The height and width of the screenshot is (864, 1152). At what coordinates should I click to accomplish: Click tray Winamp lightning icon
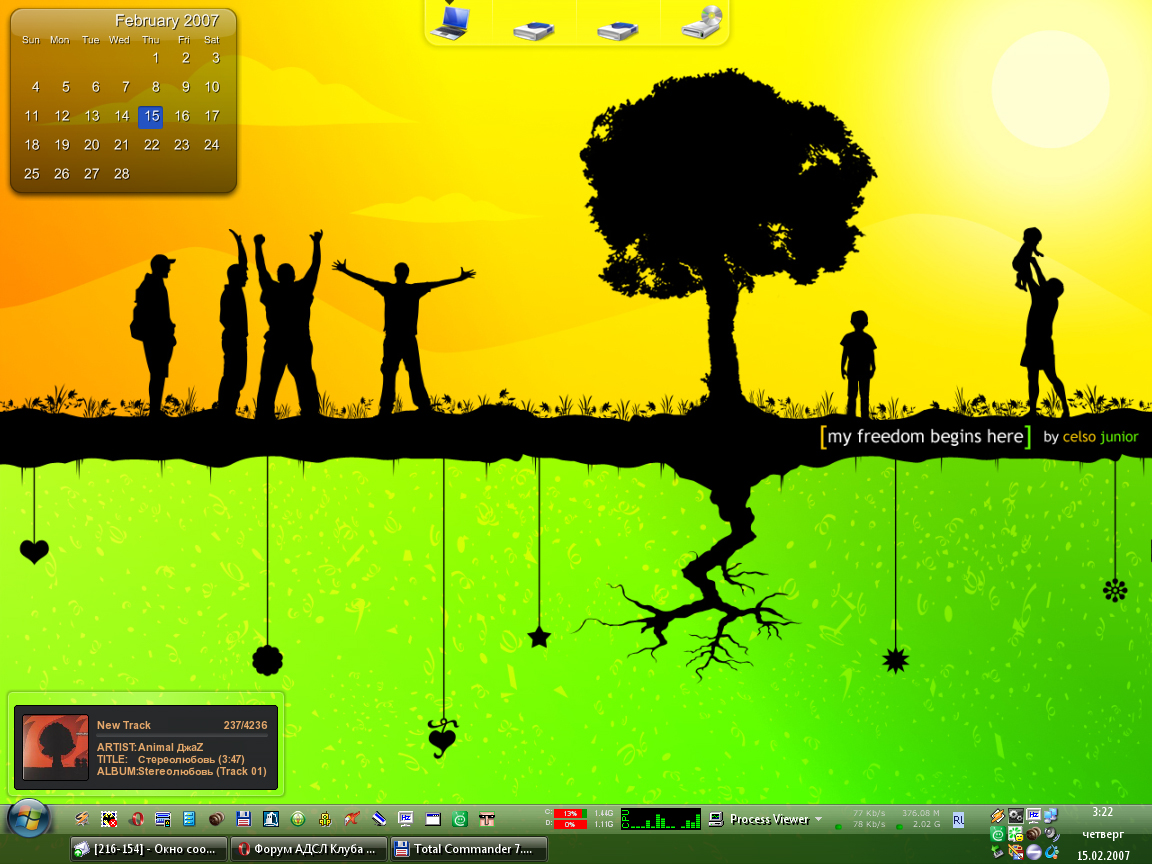click(997, 816)
